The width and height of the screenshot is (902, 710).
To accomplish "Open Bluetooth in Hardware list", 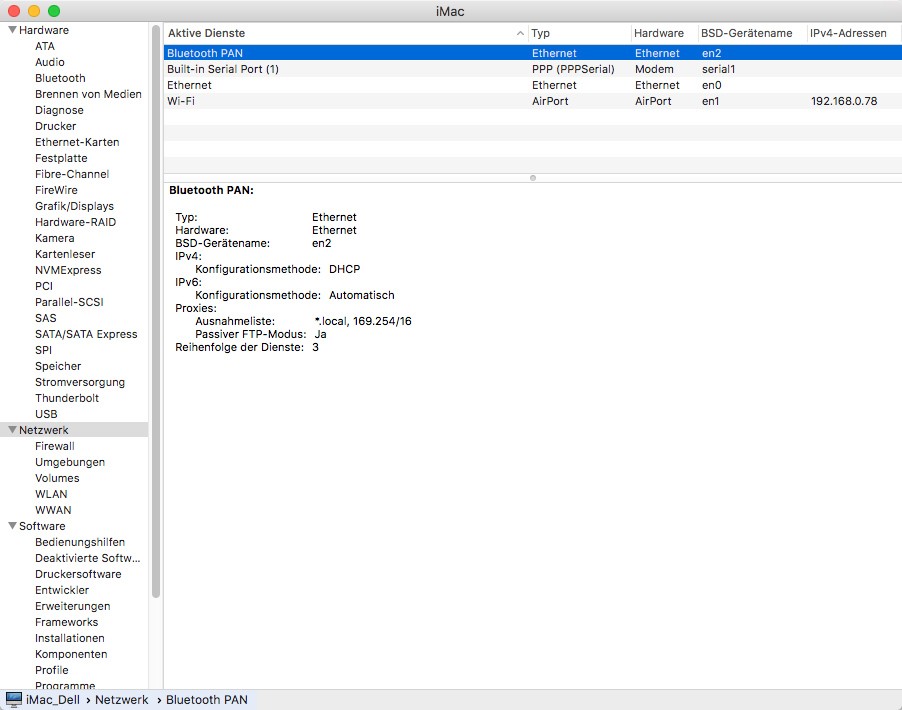I will click(x=60, y=78).
